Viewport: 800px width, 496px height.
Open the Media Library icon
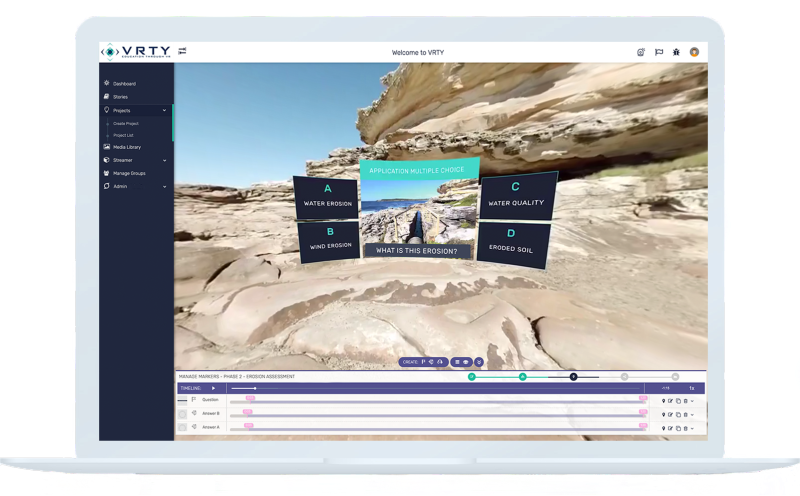[107, 147]
